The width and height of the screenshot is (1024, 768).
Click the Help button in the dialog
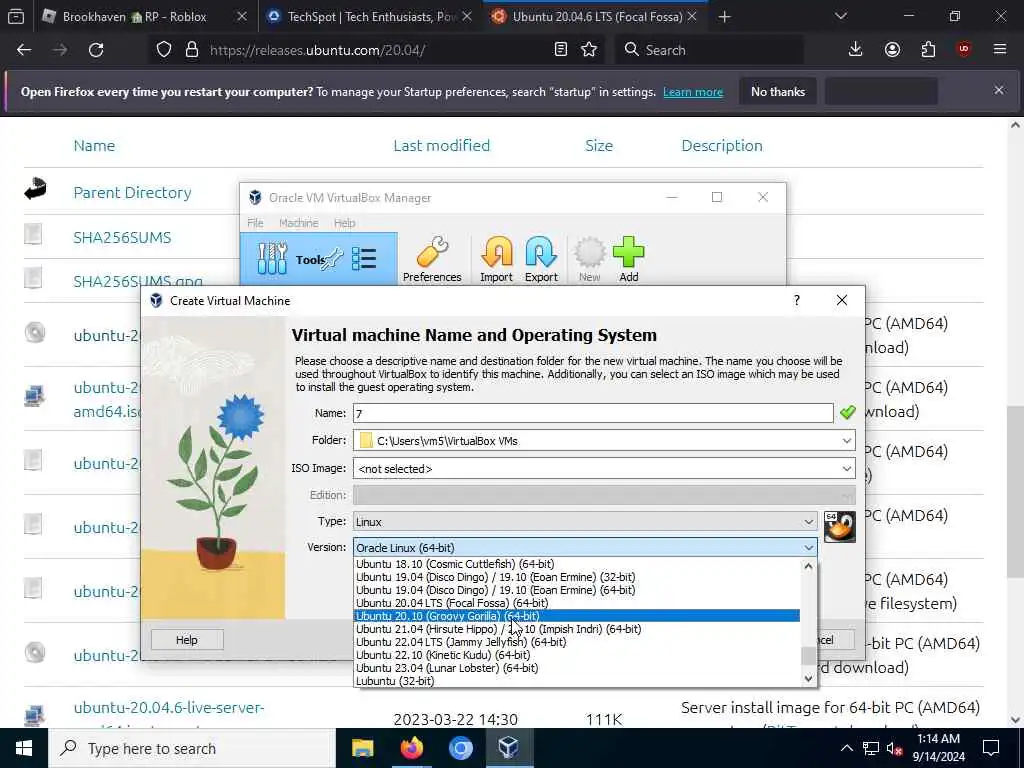[187, 640]
